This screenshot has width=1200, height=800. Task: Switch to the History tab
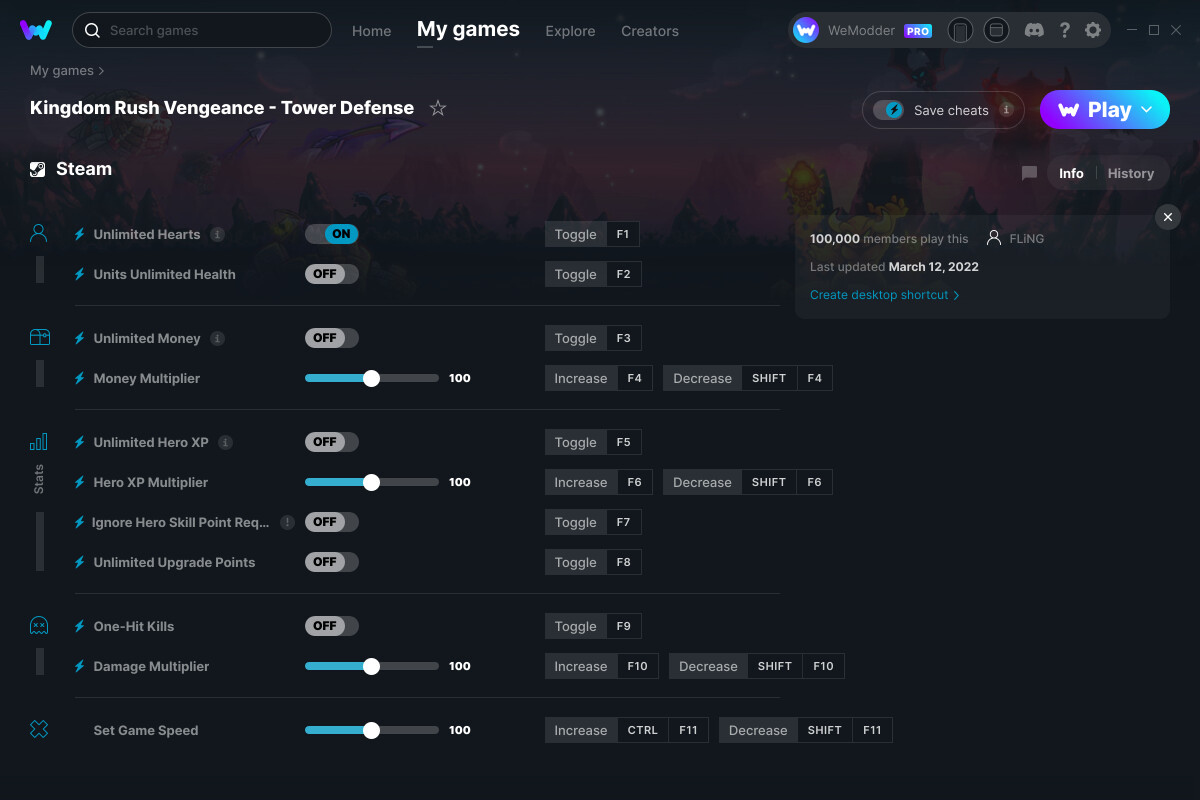(1131, 173)
